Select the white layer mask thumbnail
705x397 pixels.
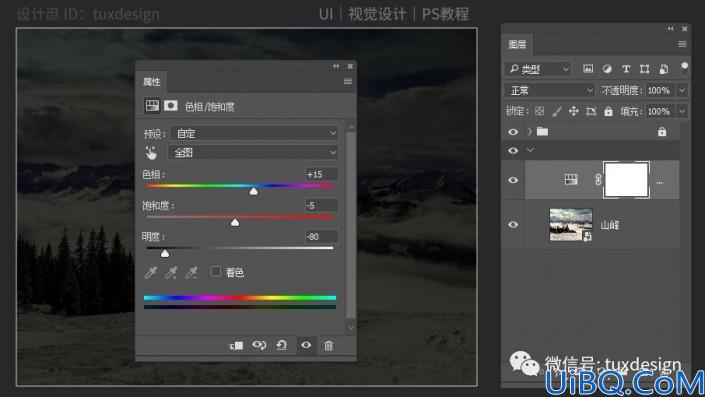click(626, 180)
